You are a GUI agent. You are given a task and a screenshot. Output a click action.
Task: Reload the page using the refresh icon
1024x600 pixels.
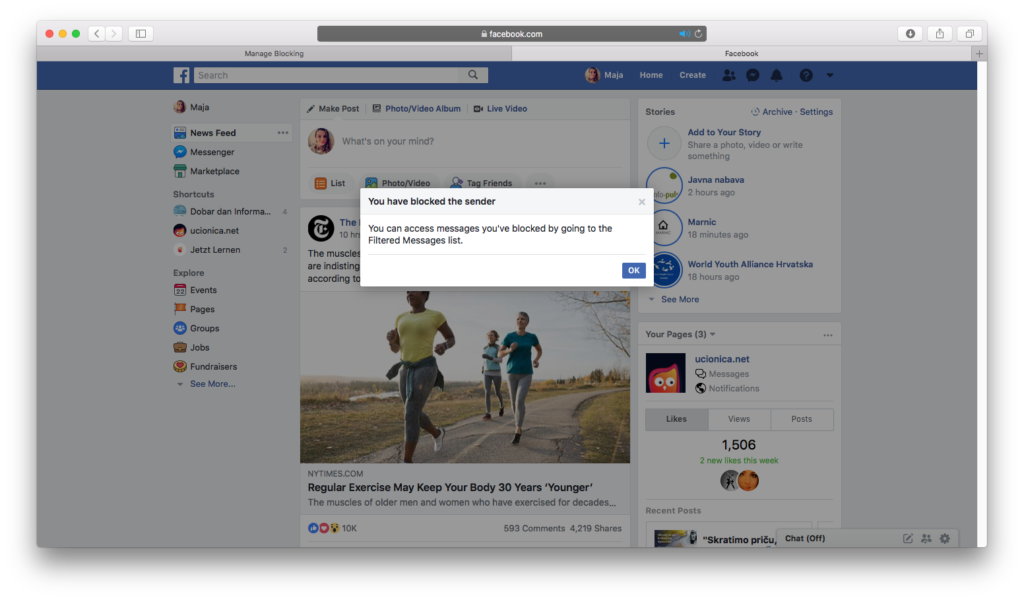699,33
